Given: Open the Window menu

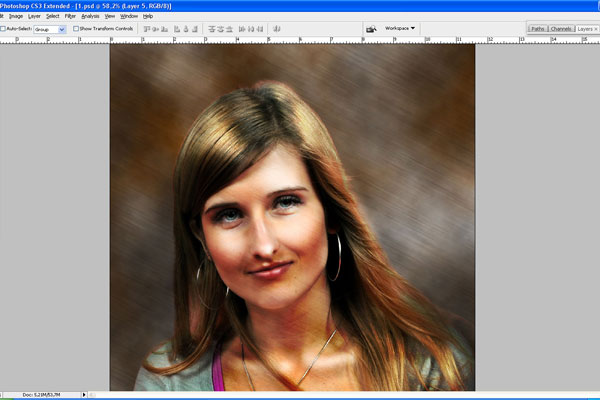Looking at the screenshot, I should (x=129, y=16).
